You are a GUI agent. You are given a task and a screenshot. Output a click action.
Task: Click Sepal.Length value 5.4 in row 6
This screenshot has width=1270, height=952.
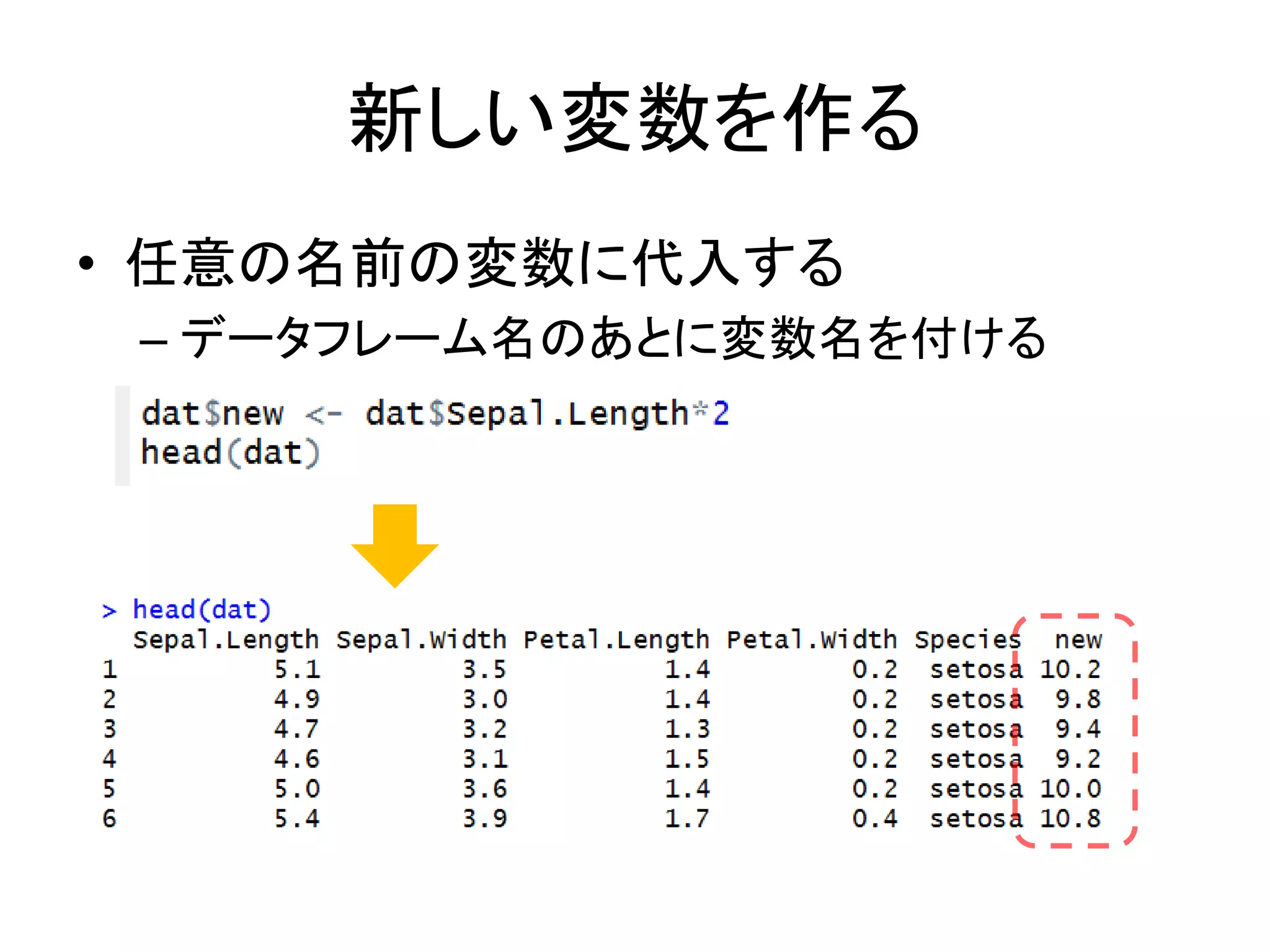tap(297, 818)
